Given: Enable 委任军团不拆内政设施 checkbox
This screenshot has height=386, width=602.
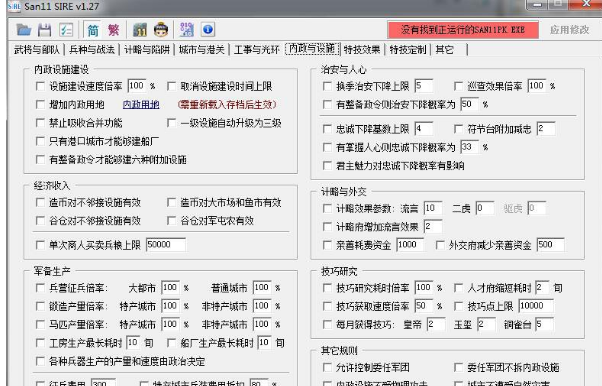Looking at the screenshot, I should point(458,368).
